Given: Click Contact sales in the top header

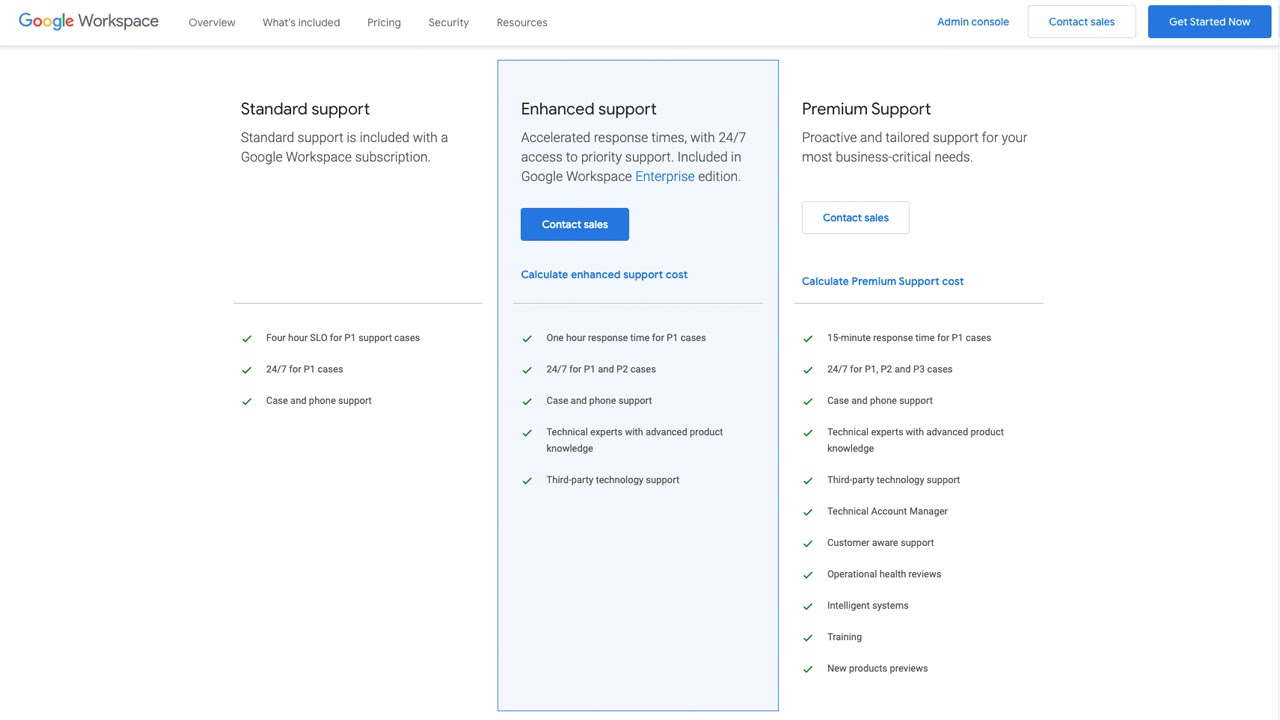Looking at the screenshot, I should 1081,22.
